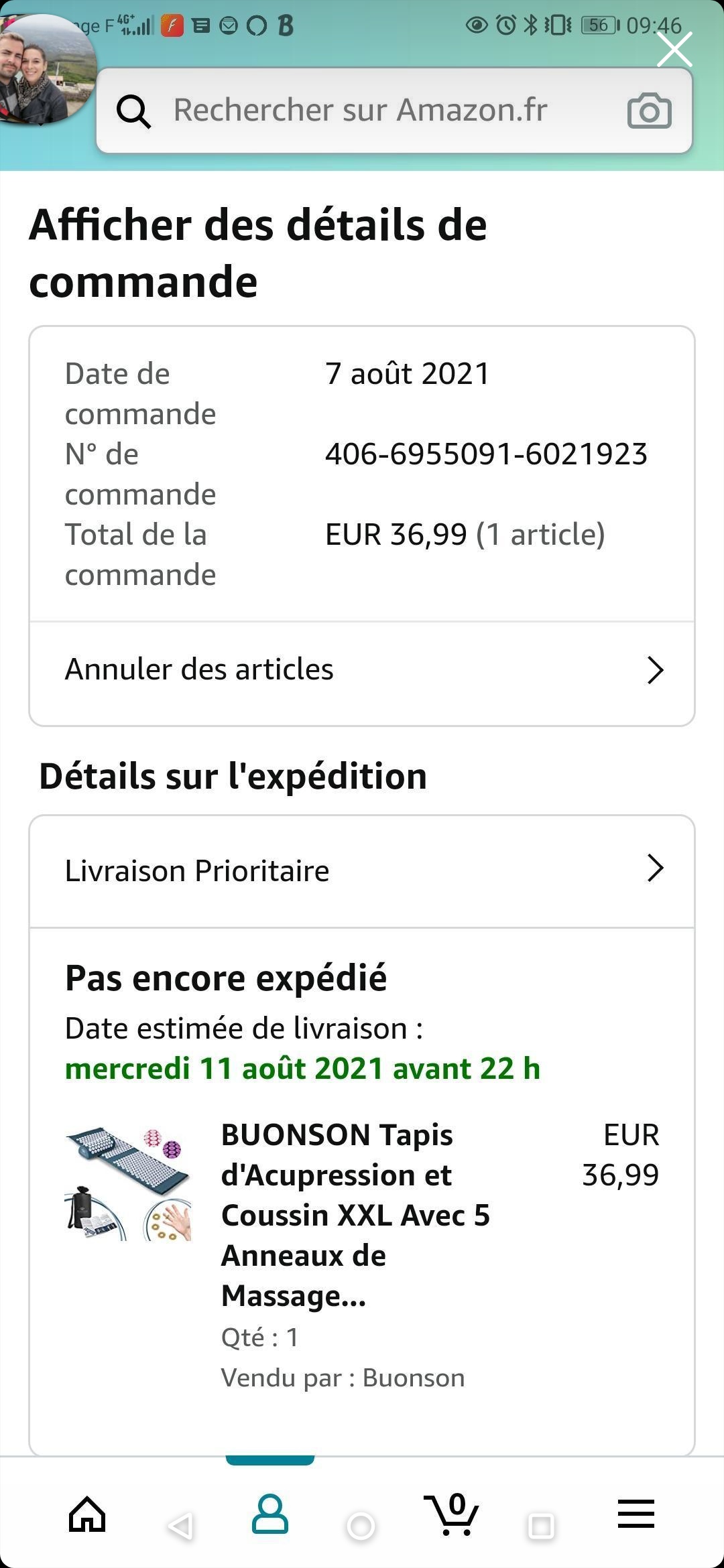Tap the green estimated delivery date text
Viewport: 724px width, 1568px height.
[302, 1068]
